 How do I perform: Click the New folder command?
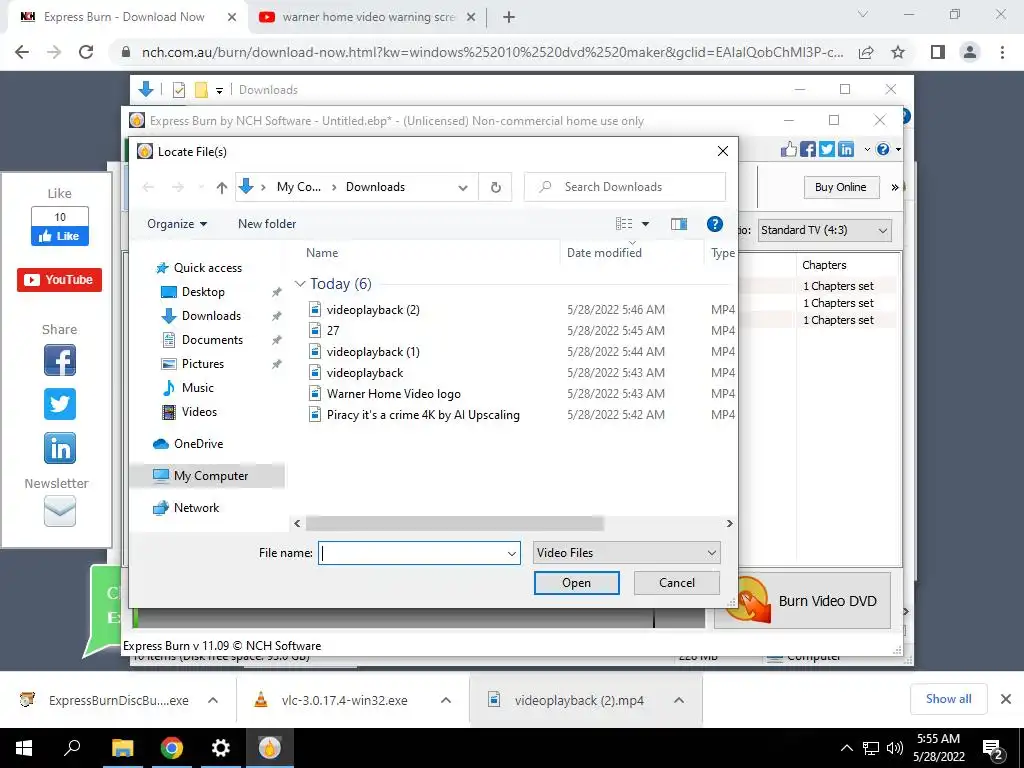point(266,224)
